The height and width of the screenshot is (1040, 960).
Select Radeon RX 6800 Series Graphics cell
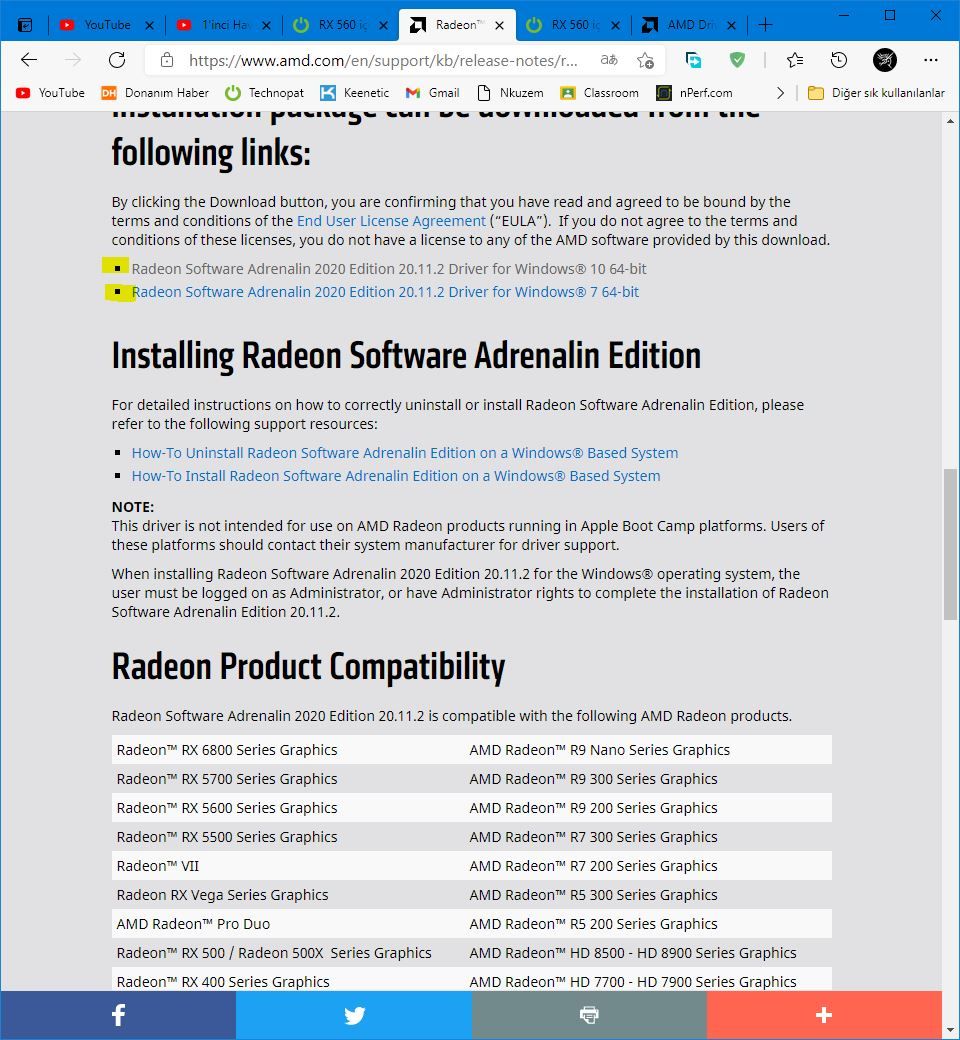(x=288, y=750)
